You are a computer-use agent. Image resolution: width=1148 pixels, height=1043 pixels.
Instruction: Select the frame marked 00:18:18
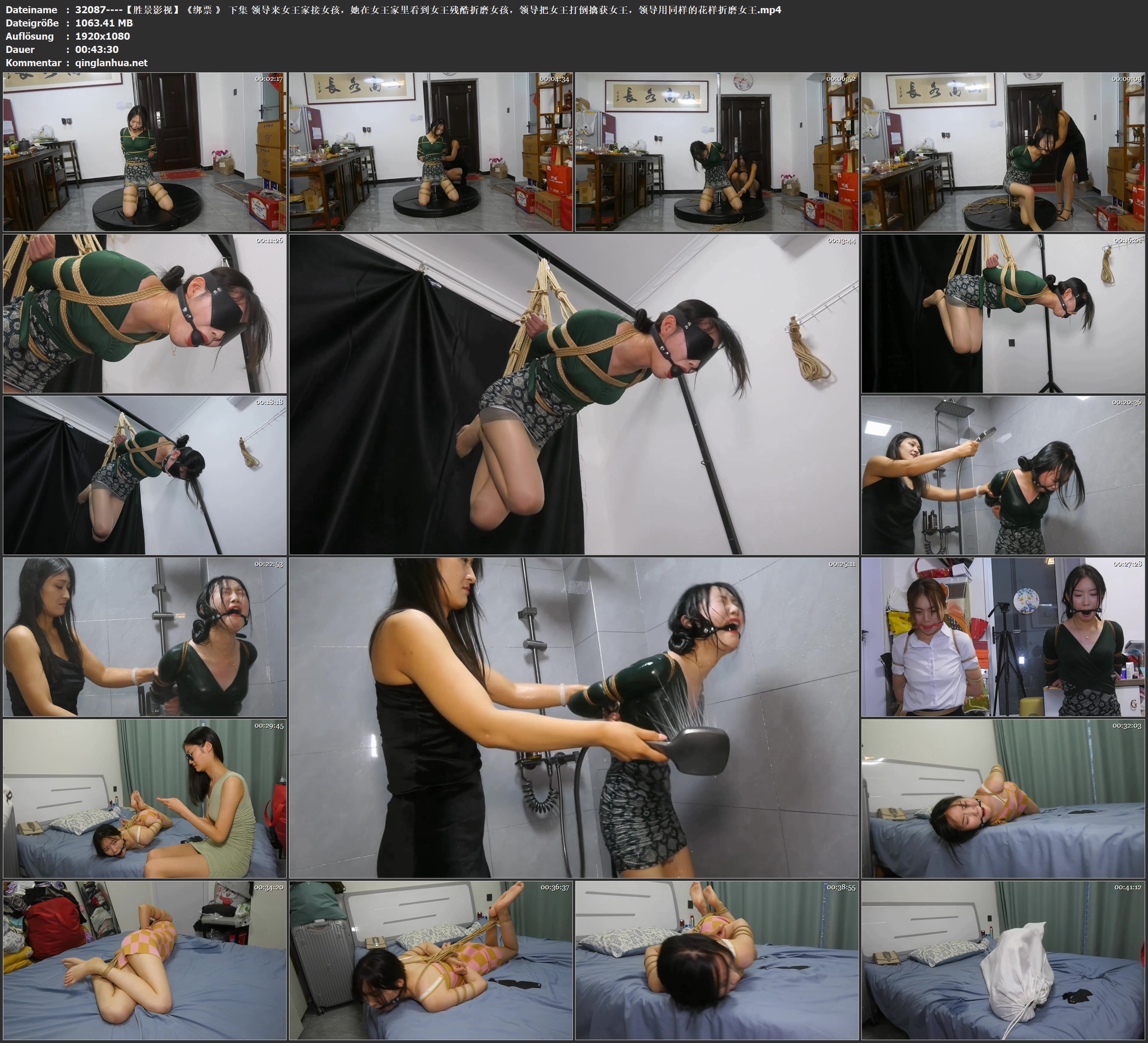point(145,475)
